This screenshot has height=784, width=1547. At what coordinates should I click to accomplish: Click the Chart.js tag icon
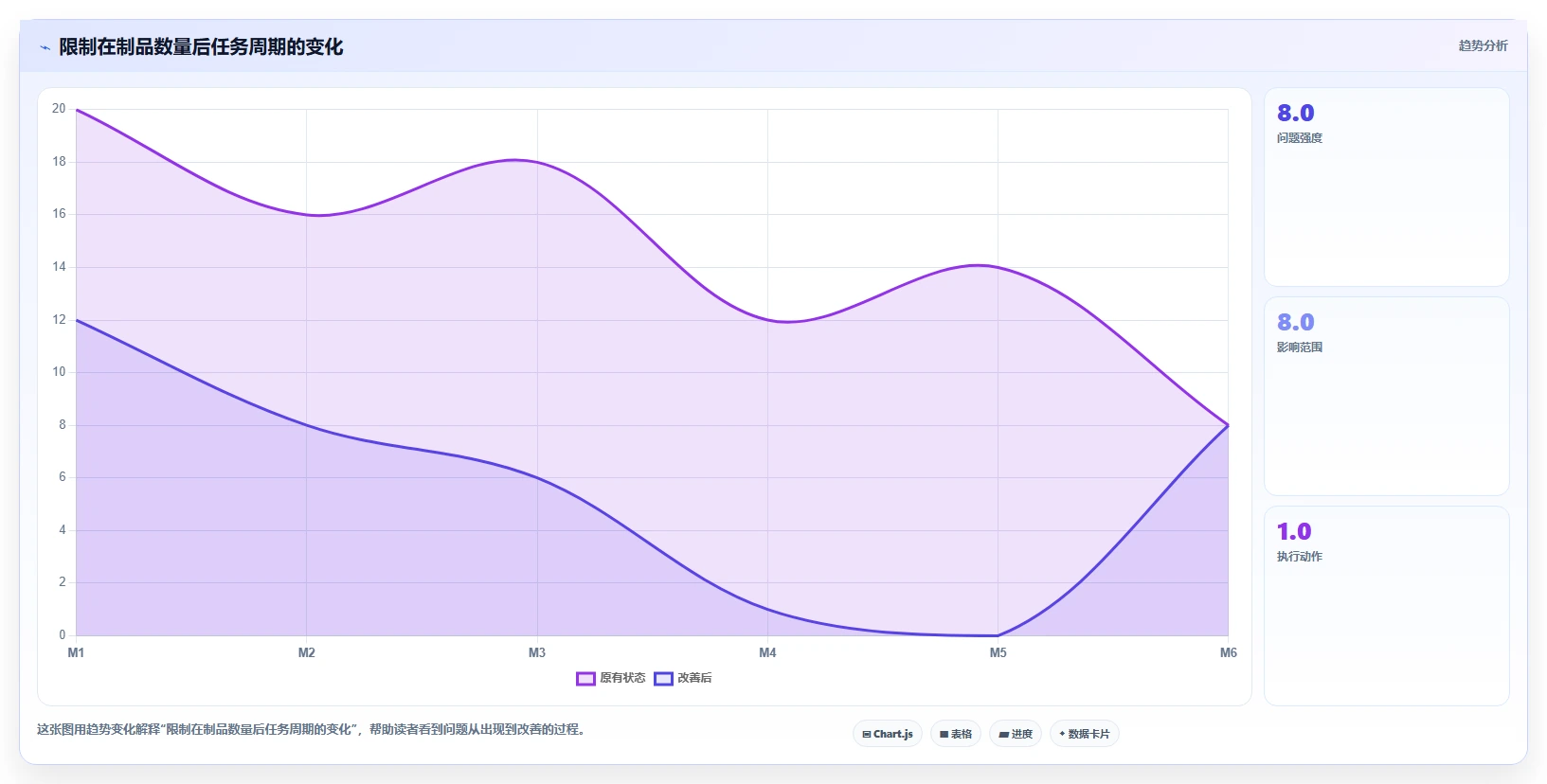pyautogui.click(x=866, y=734)
